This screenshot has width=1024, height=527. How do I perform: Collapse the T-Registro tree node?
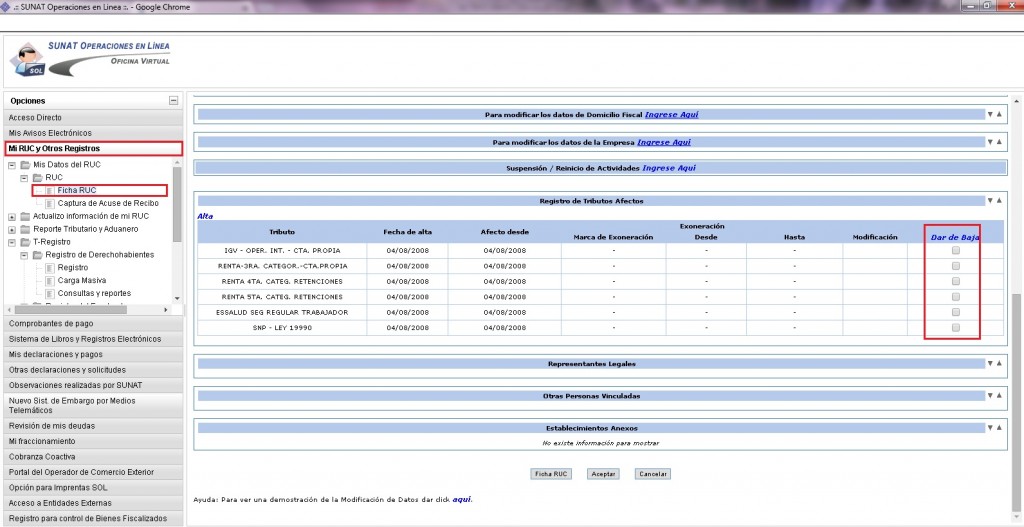click(x=12, y=242)
